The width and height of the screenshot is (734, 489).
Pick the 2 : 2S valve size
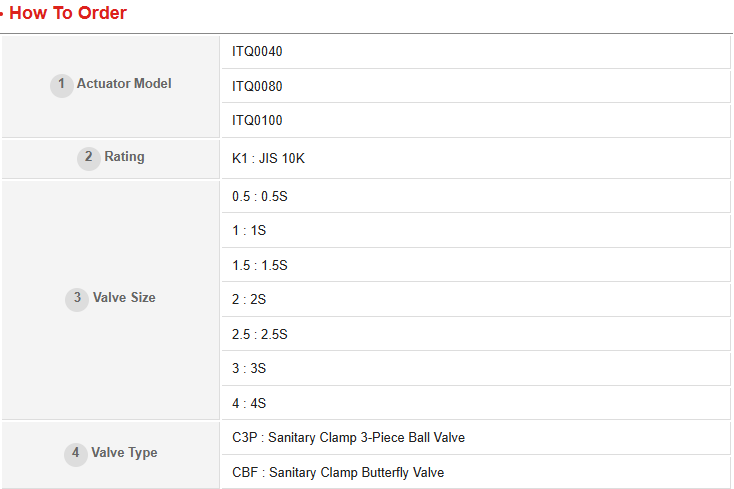[x=249, y=300]
